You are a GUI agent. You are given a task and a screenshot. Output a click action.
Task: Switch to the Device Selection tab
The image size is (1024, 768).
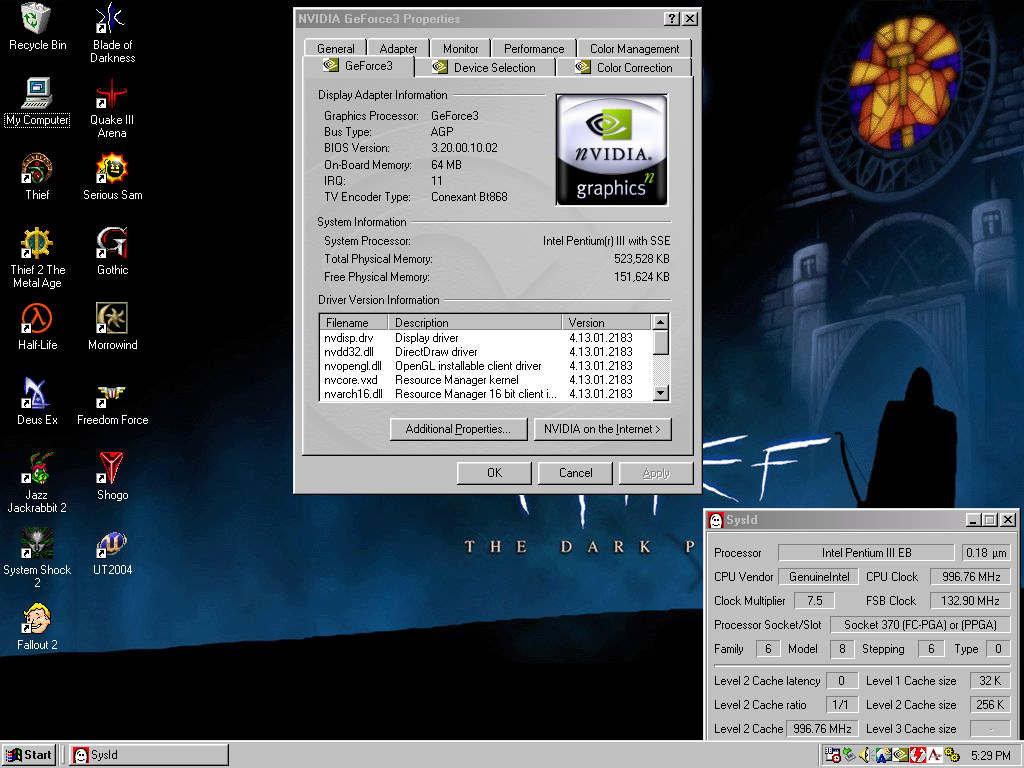[x=484, y=68]
